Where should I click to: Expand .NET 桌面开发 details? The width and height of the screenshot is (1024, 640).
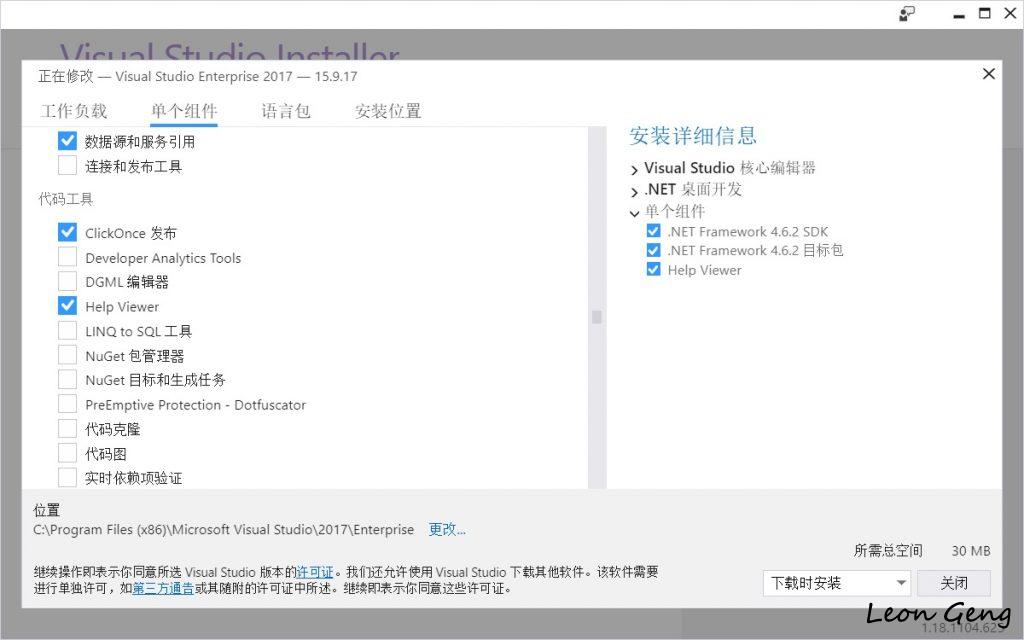[634, 191]
